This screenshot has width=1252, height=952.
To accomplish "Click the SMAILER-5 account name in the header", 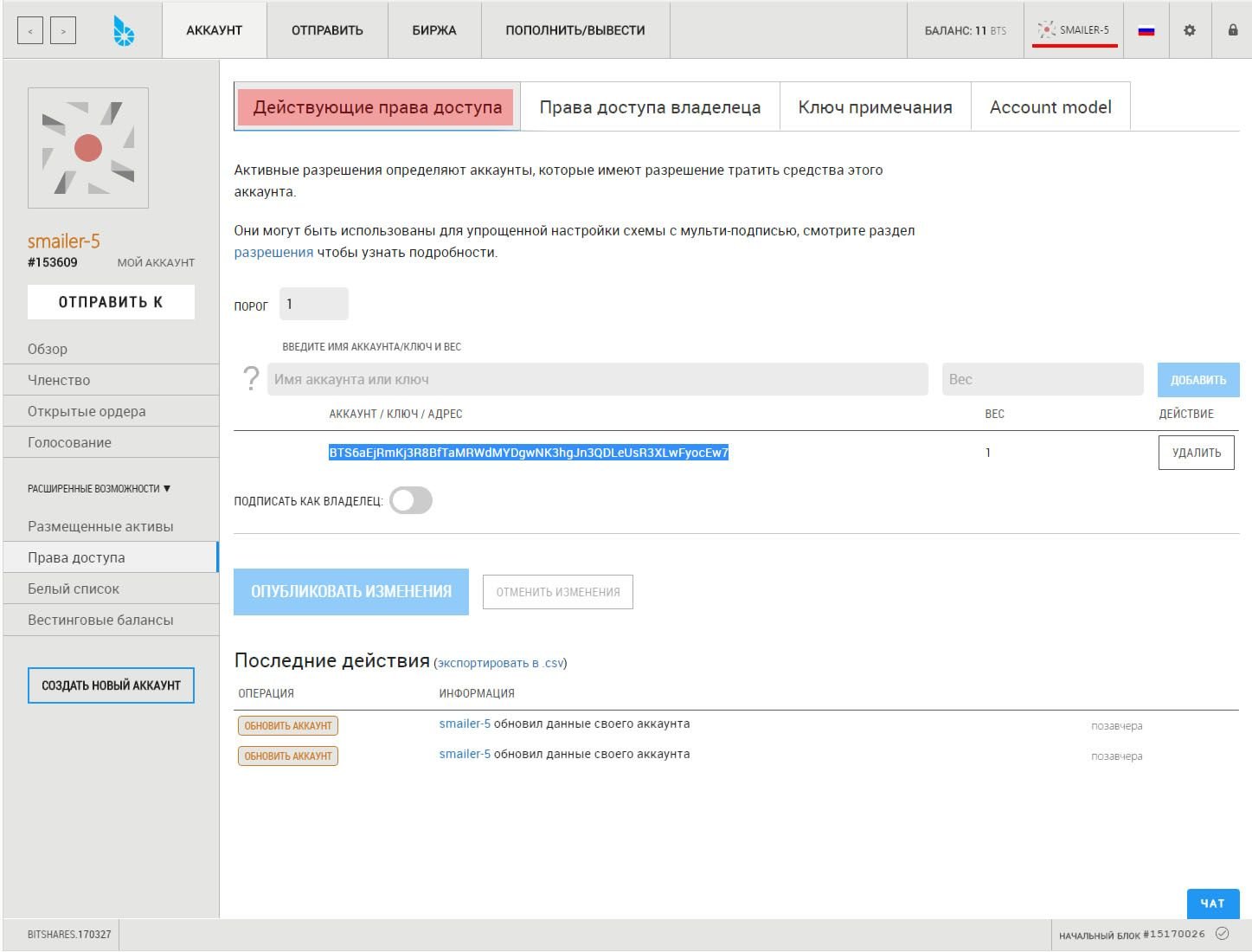I will (1084, 30).
